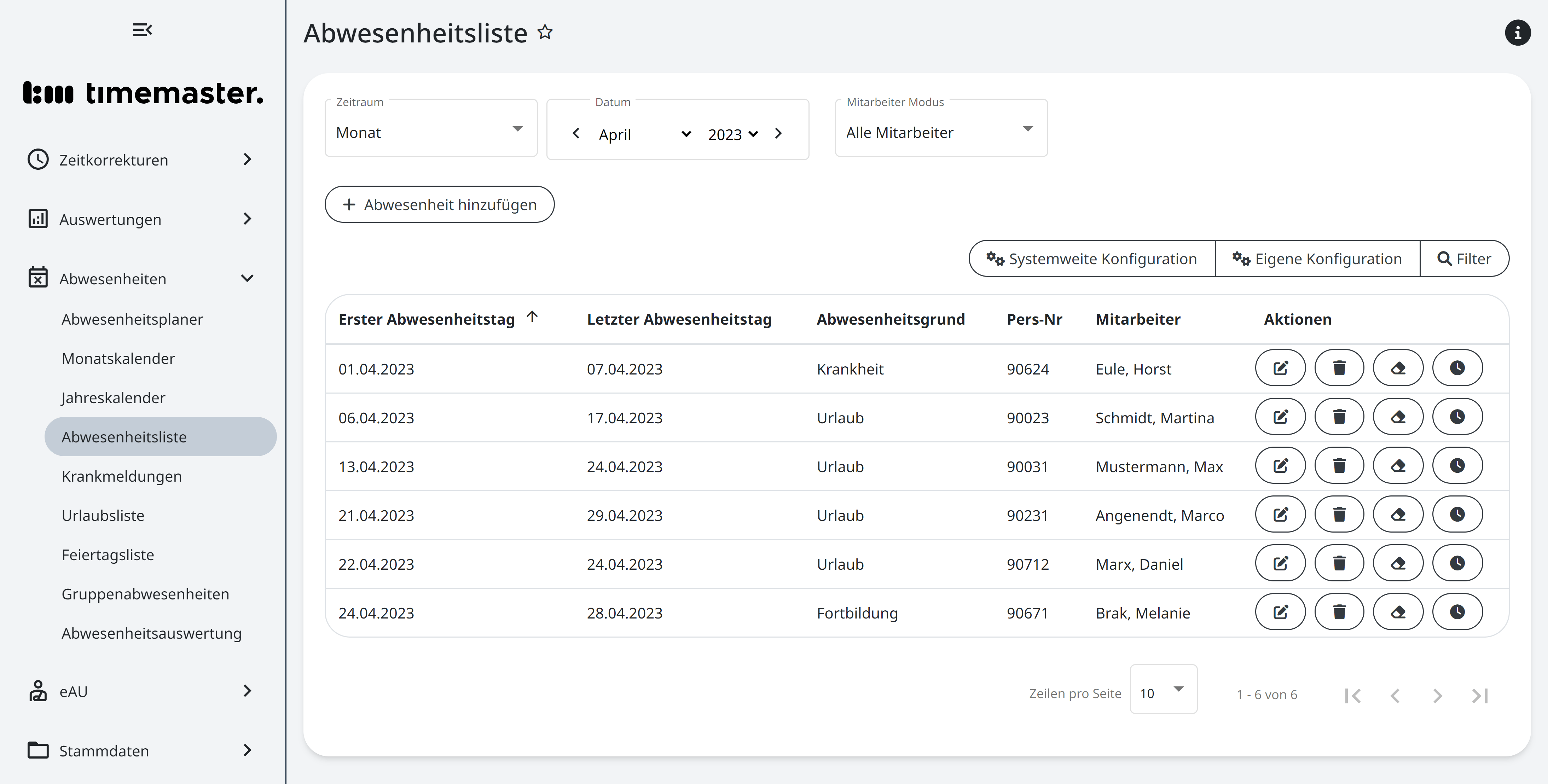Screen dimensions: 1548x784
Task: Mark Abwesenheitsliste as favorite with star icon
Action: coord(544,32)
